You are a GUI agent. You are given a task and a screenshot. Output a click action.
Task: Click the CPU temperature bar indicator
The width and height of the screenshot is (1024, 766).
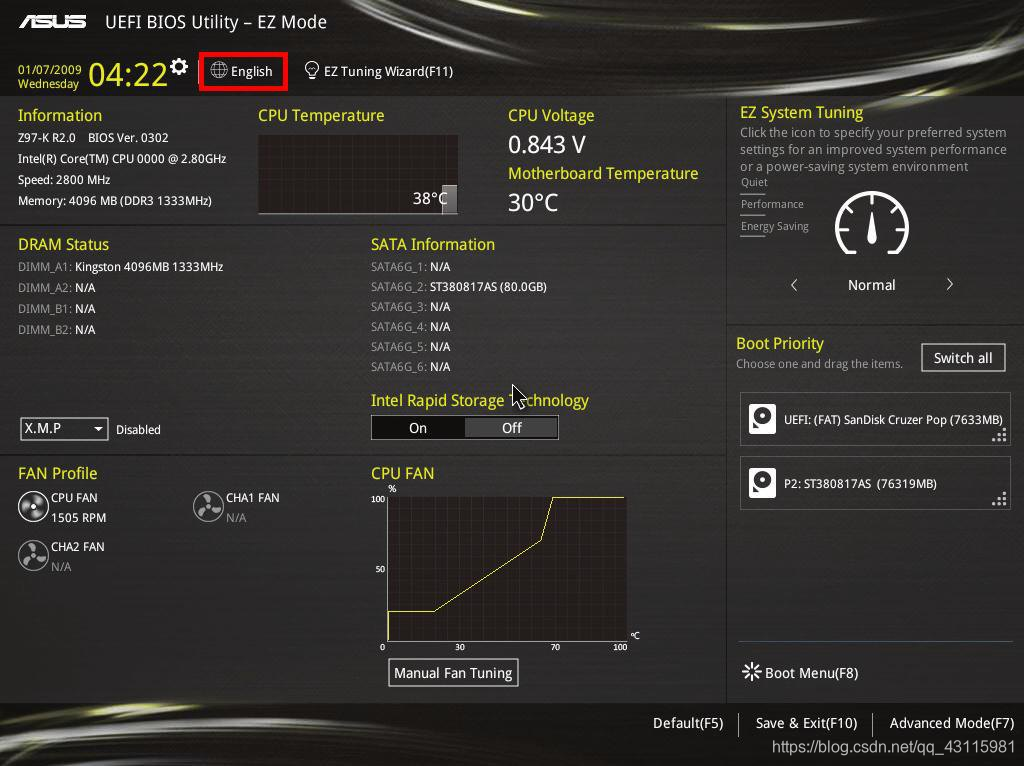pos(449,199)
